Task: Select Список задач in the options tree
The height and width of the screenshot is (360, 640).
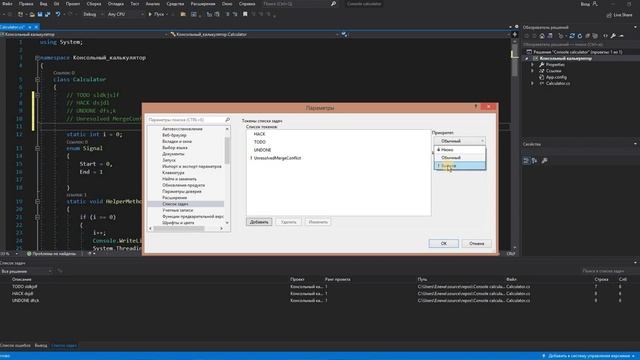Action: point(175,204)
